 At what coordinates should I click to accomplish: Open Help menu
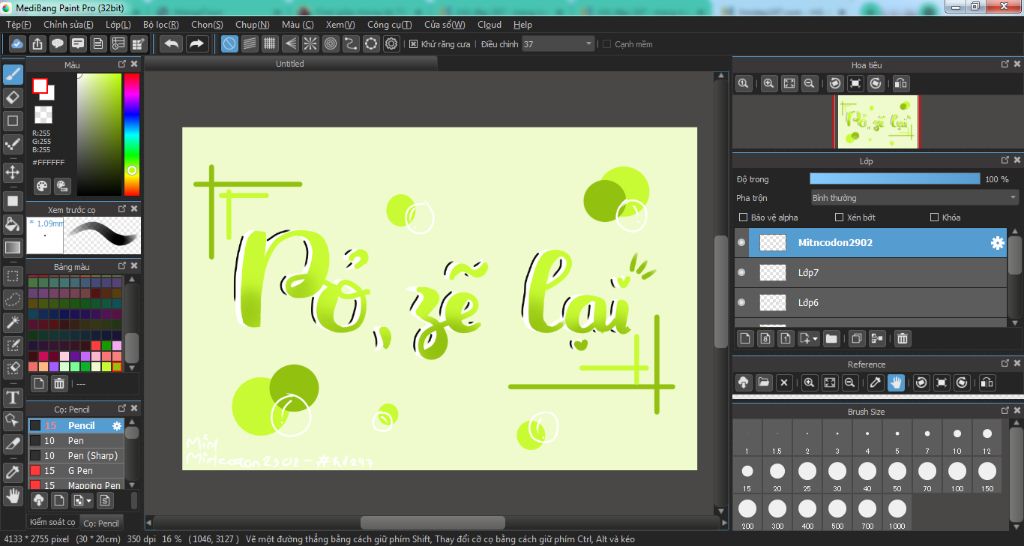point(522,24)
